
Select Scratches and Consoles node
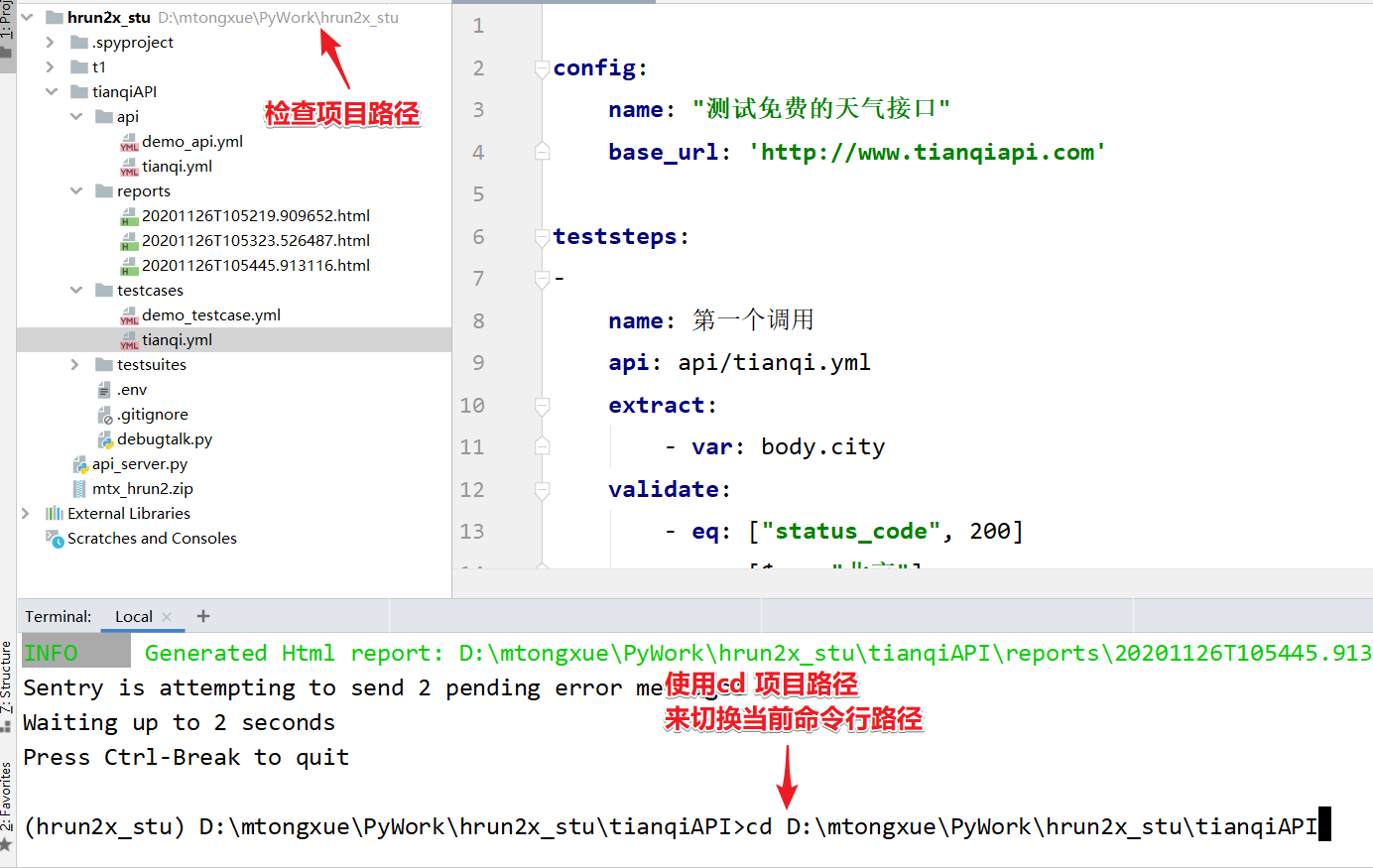152,539
